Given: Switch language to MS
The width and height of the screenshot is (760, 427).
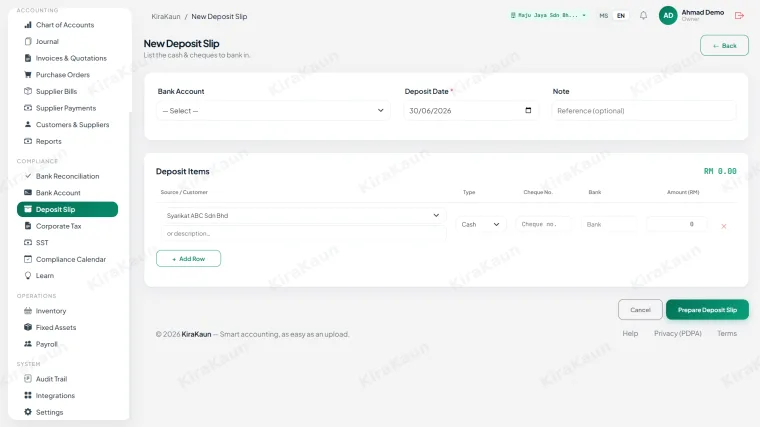Looking at the screenshot, I should coord(603,16).
